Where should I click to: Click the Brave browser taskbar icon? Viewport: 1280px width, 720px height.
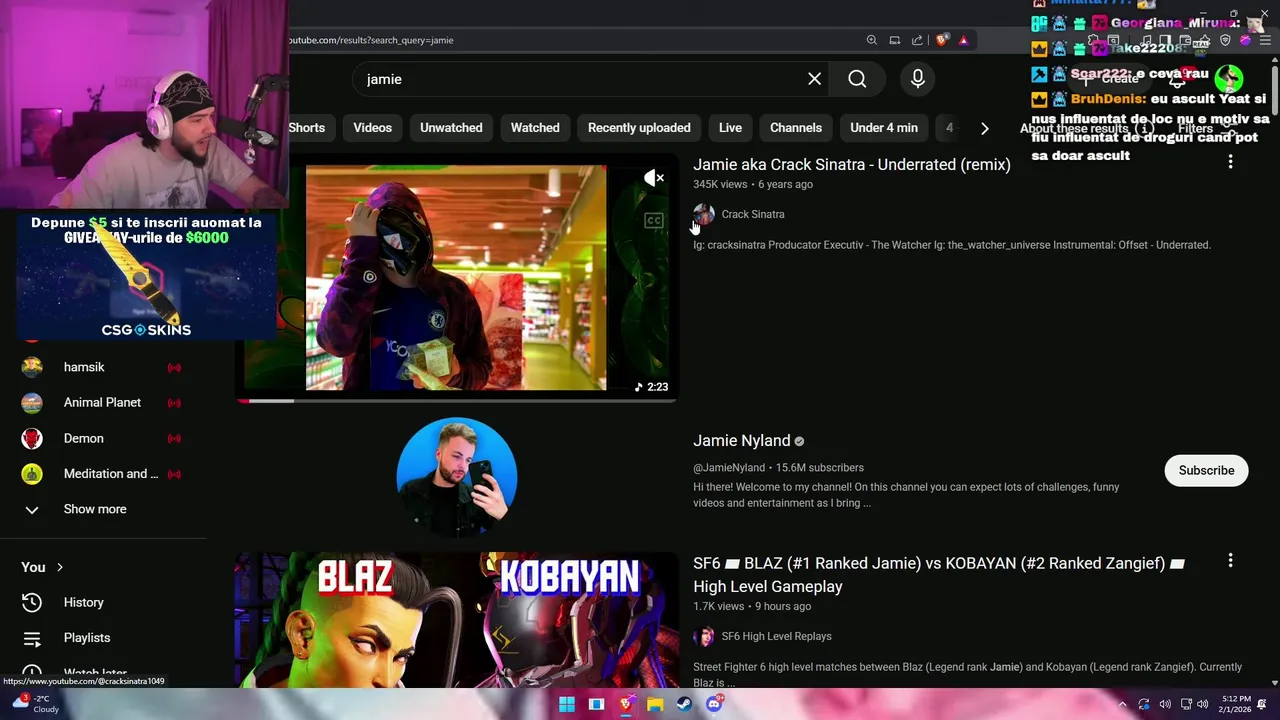[x=626, y=704]
